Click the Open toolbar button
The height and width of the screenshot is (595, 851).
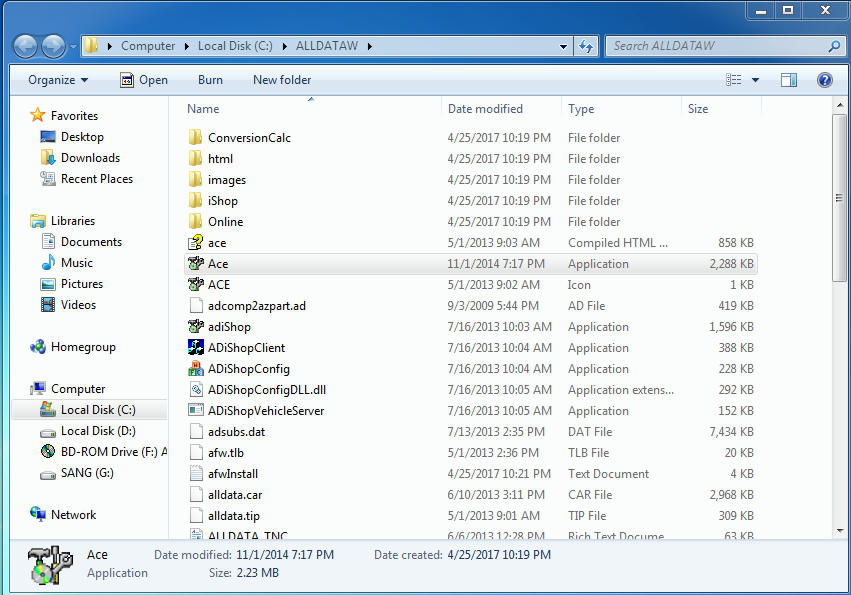pyautogui.click(x=144, y=80)
